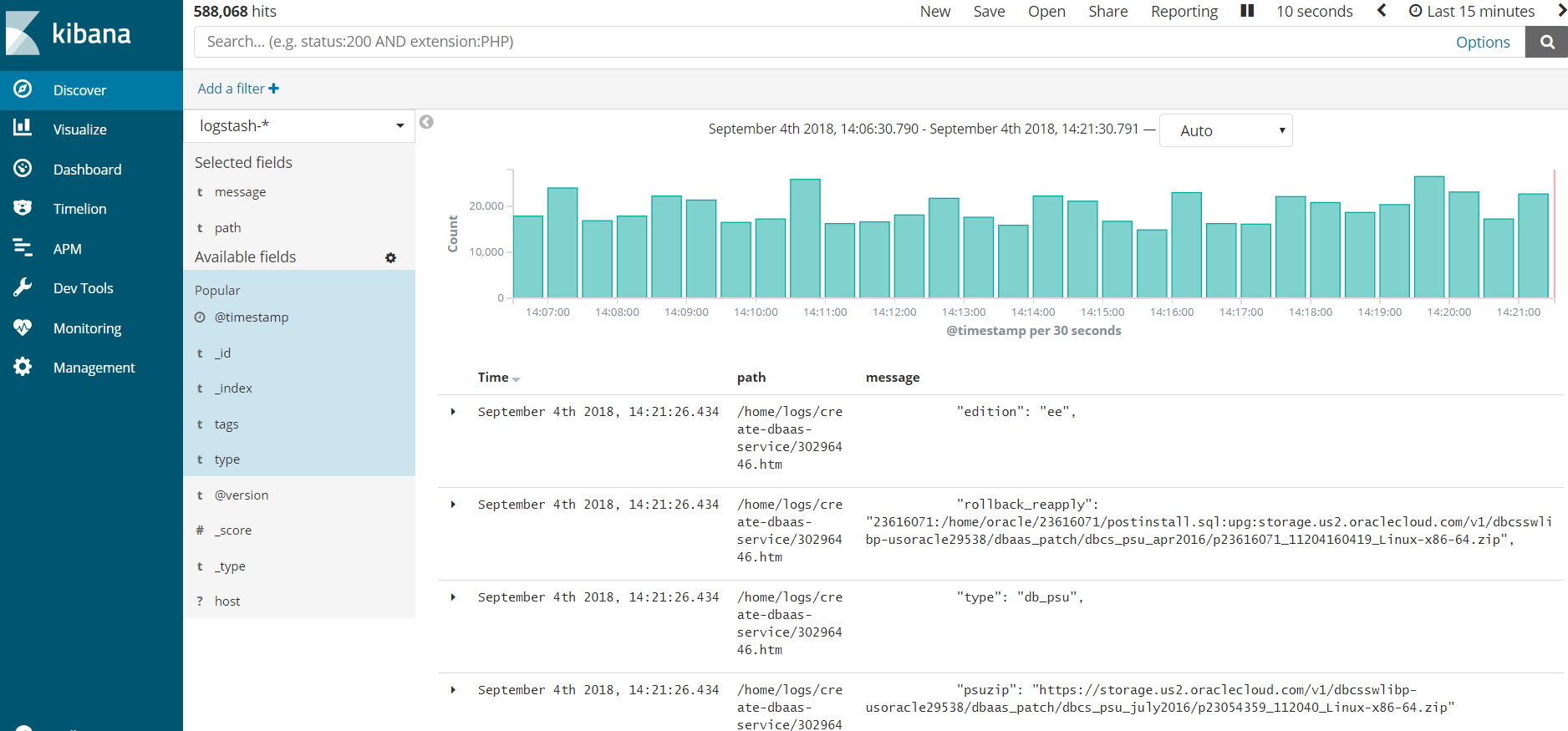Open the Auto interval dropdown
Viewport: 1568px width, 731px height.
click(1225, 130)
